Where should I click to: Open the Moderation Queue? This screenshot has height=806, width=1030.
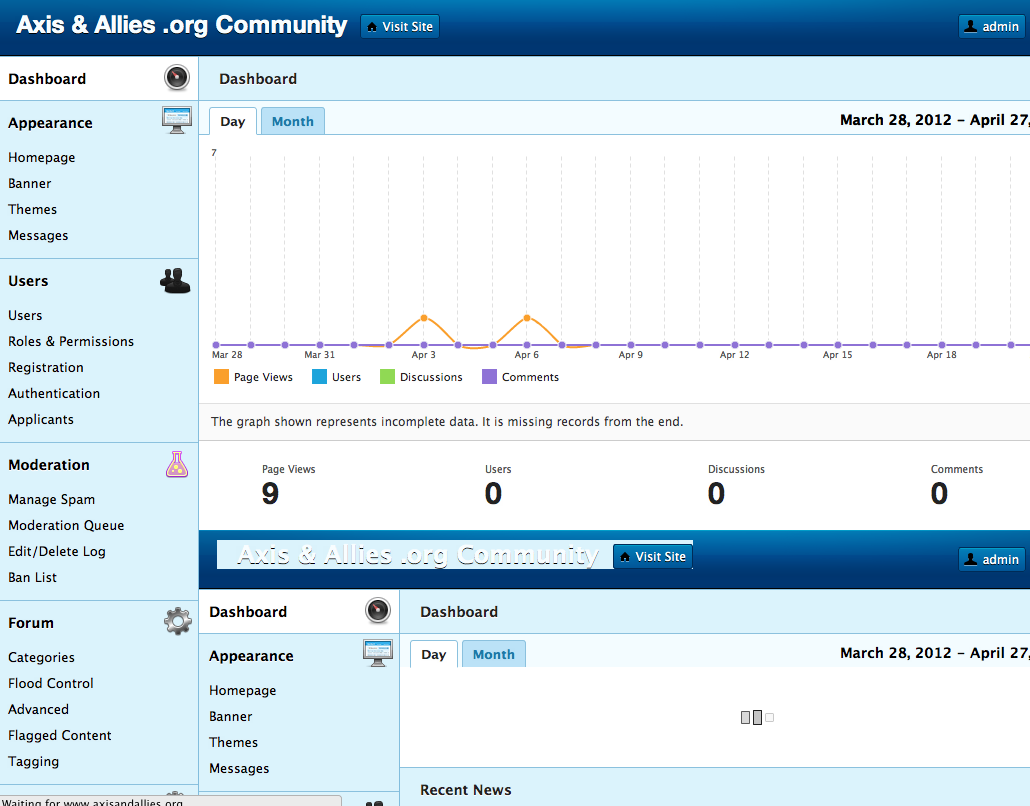coord(66,526)
